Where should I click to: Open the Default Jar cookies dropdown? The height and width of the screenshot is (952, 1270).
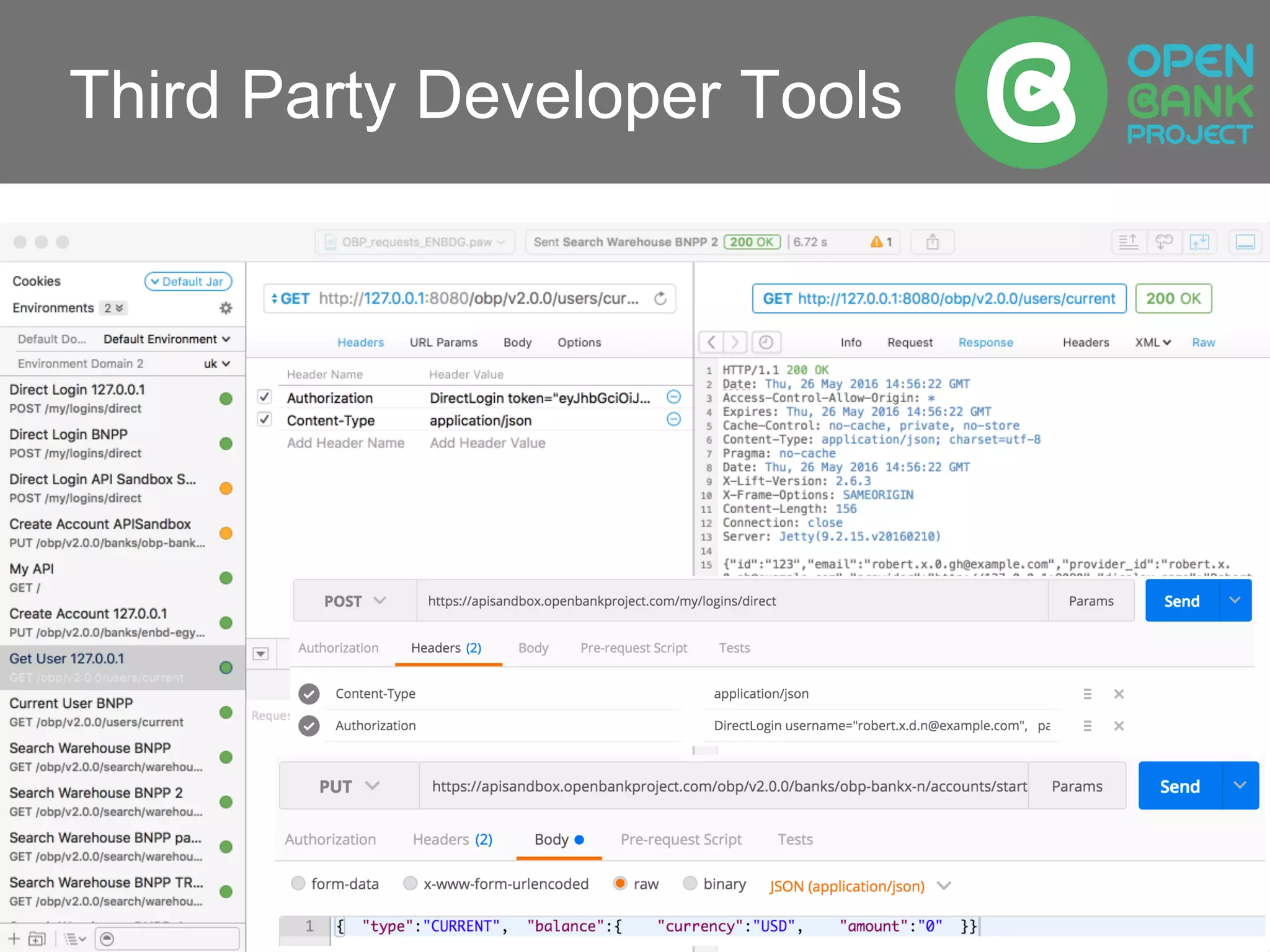pyautogui.click(x=188, y=281)
